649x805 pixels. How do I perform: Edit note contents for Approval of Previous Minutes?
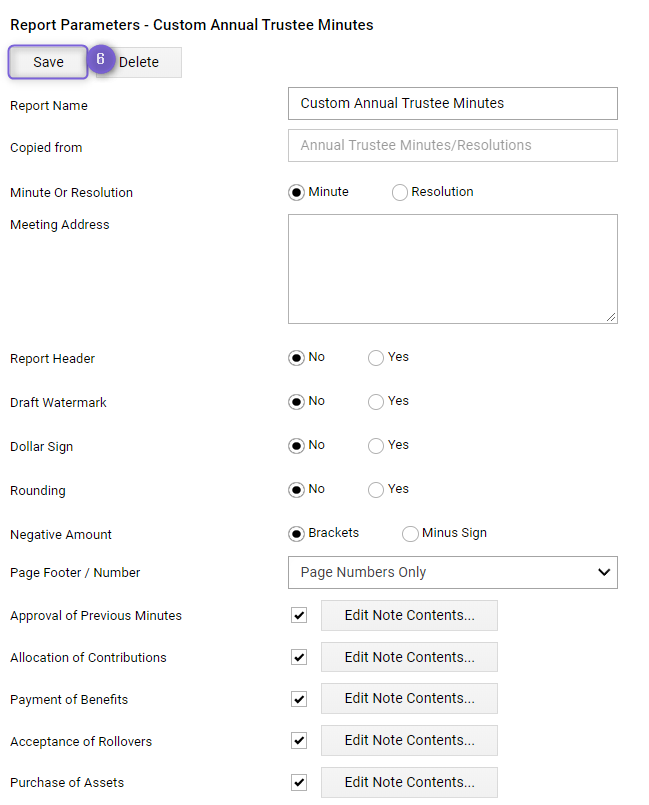point(409,616)
